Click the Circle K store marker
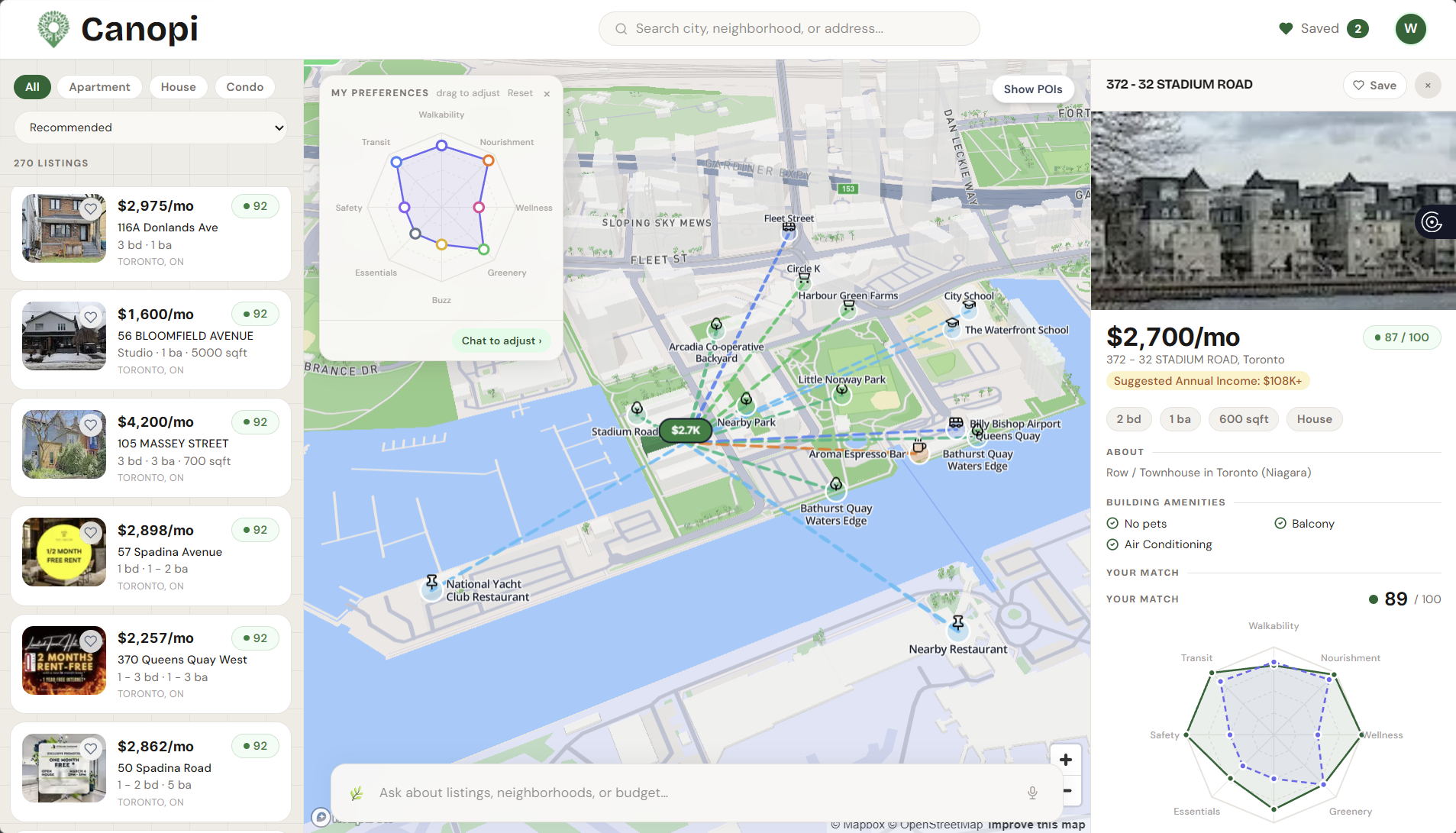This screenshot has height=833, width=1456. pos(804,279)
